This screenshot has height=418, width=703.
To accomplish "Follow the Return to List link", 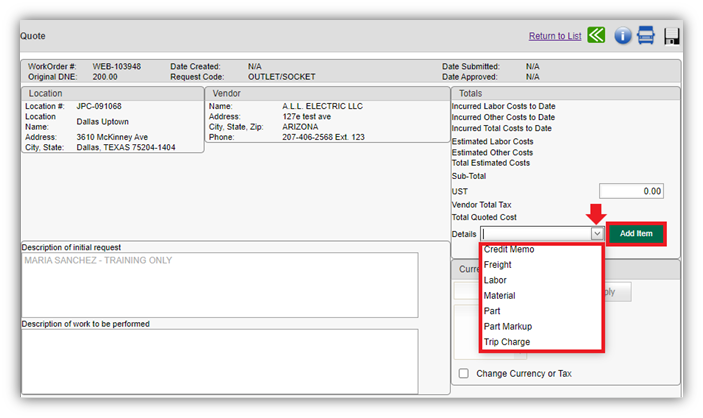I will pos(555,36).
